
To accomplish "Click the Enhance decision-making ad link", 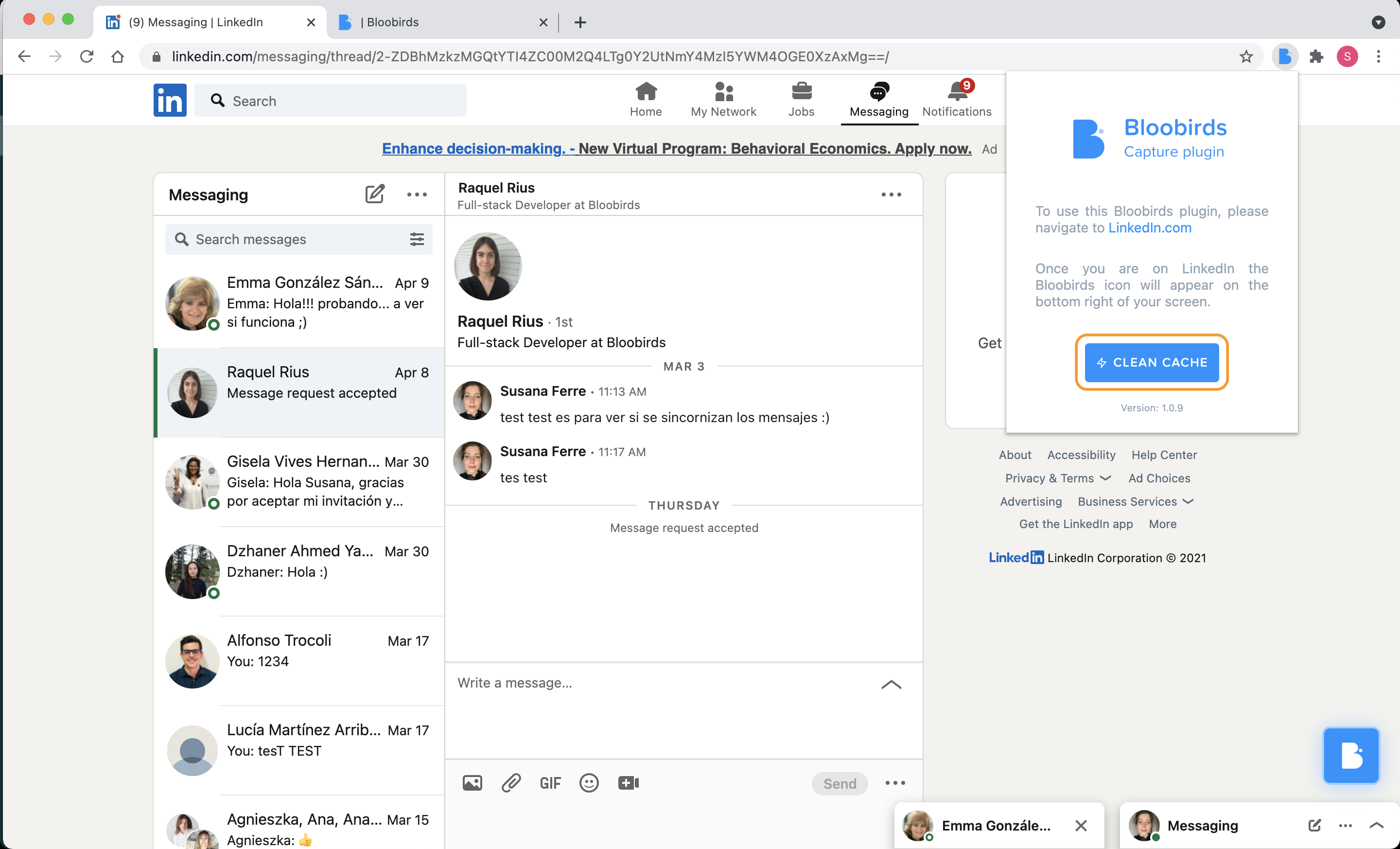I will coord(676,148).
